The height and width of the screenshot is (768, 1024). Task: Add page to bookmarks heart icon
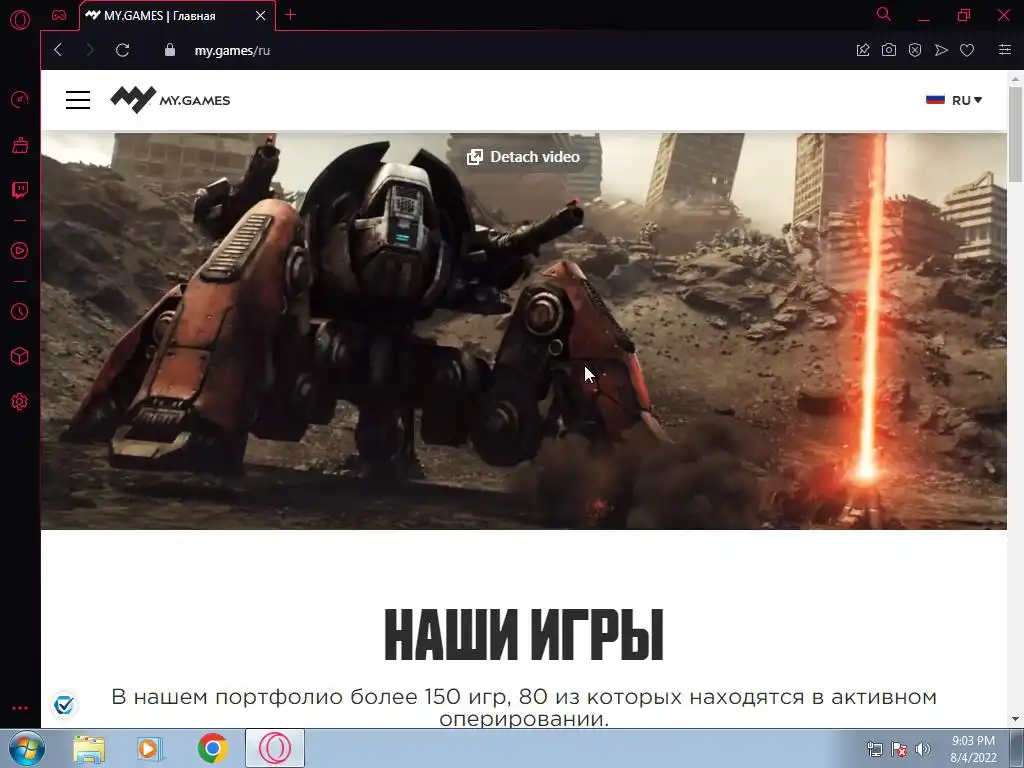click(x=967, y=50)
